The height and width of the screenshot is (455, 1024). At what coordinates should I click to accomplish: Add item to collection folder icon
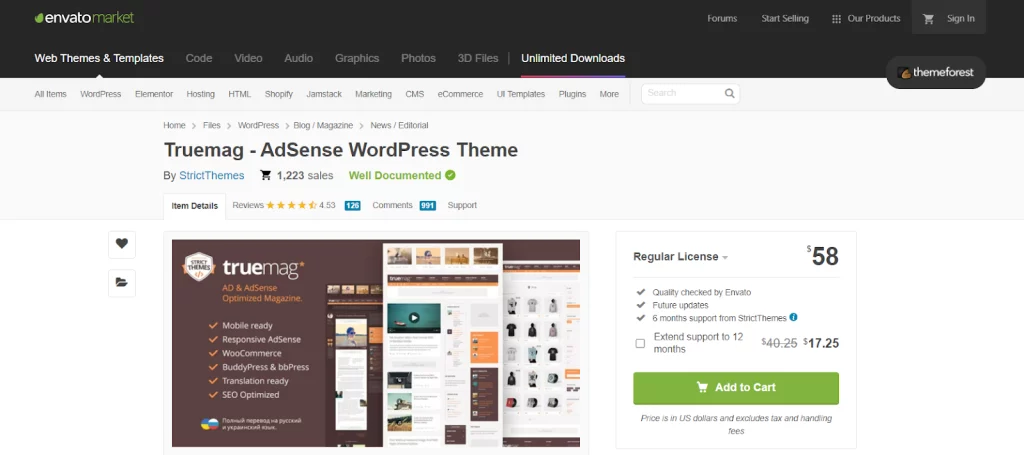pyautogui.click(x=121, y=283)
